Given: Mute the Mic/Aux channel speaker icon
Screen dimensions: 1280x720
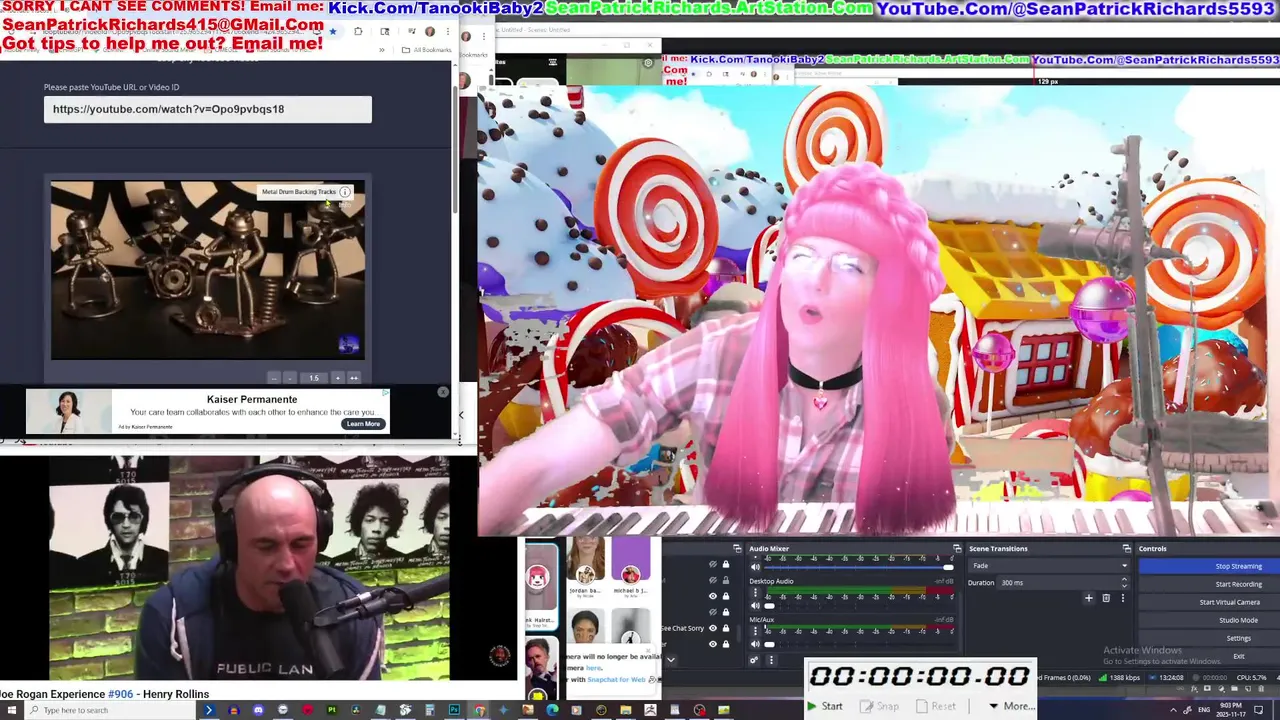Looking at the screenshot, I should pyautogui.click(x=755, y=644).
